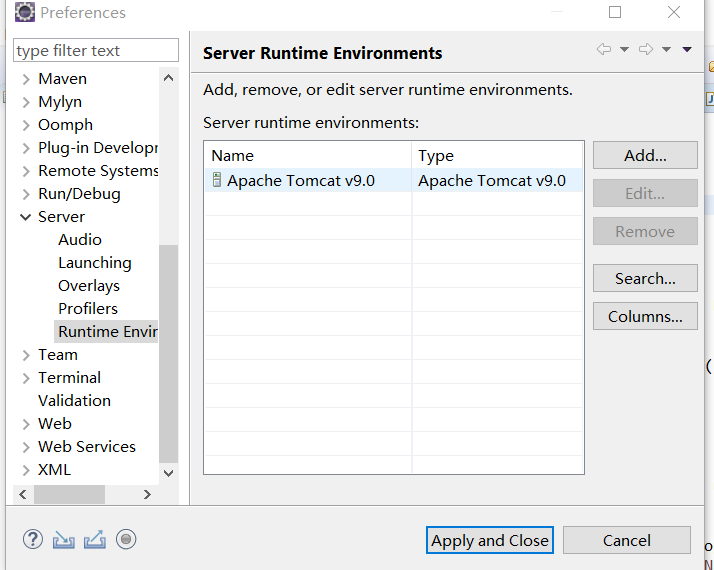Click the Export preferences icon

pos(95,539)
